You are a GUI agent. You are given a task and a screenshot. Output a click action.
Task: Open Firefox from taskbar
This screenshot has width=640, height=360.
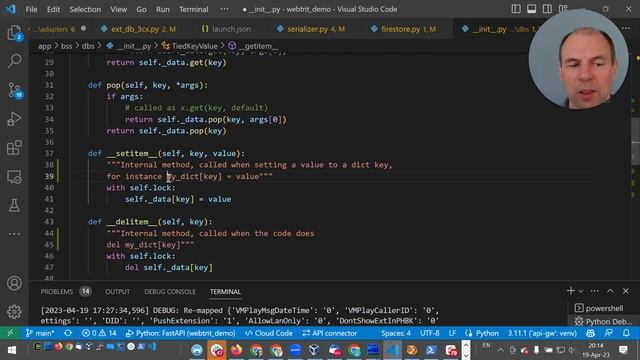(x=236, y=350)
